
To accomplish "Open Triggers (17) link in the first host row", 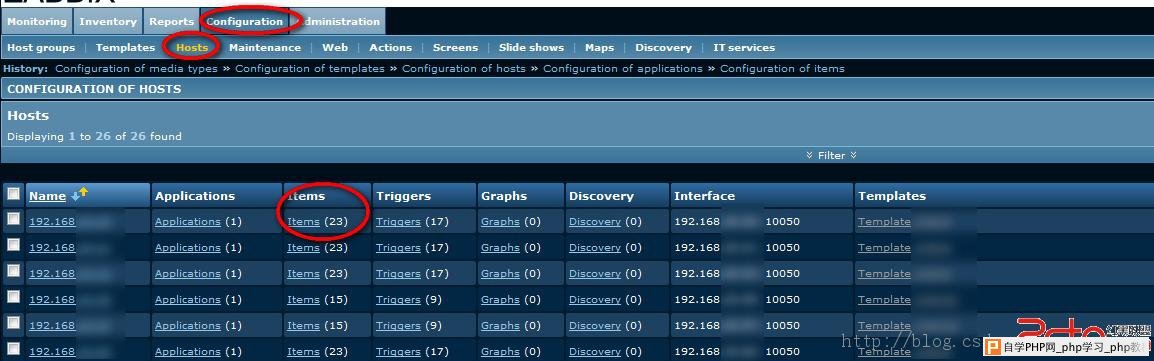I will (x=398, y=221).
